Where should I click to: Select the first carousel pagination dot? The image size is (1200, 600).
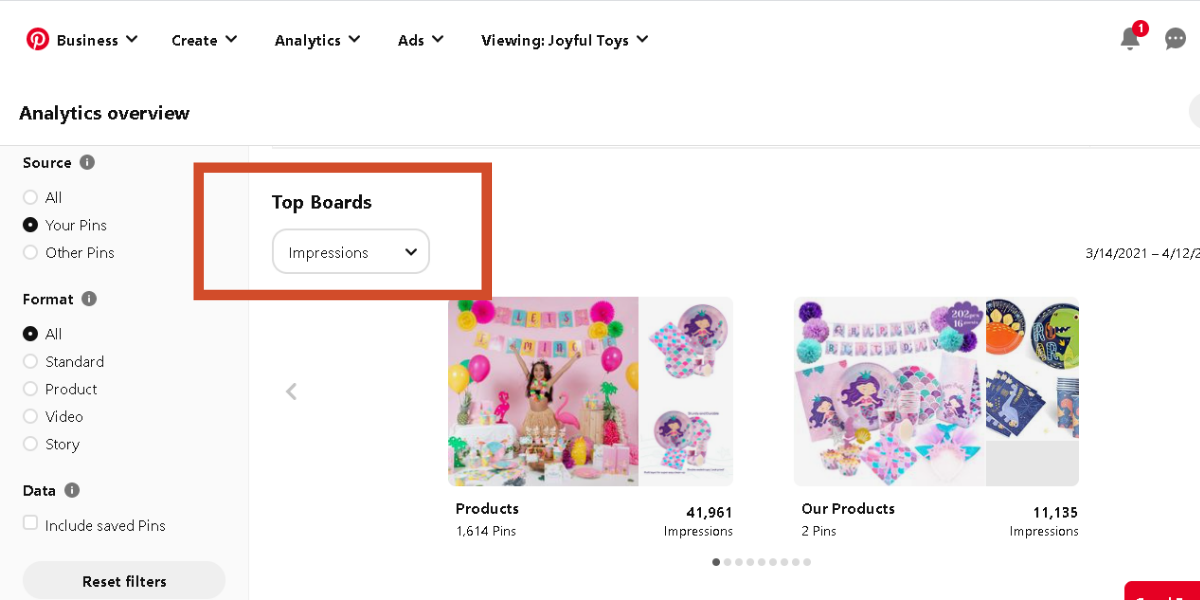(716, 562)
